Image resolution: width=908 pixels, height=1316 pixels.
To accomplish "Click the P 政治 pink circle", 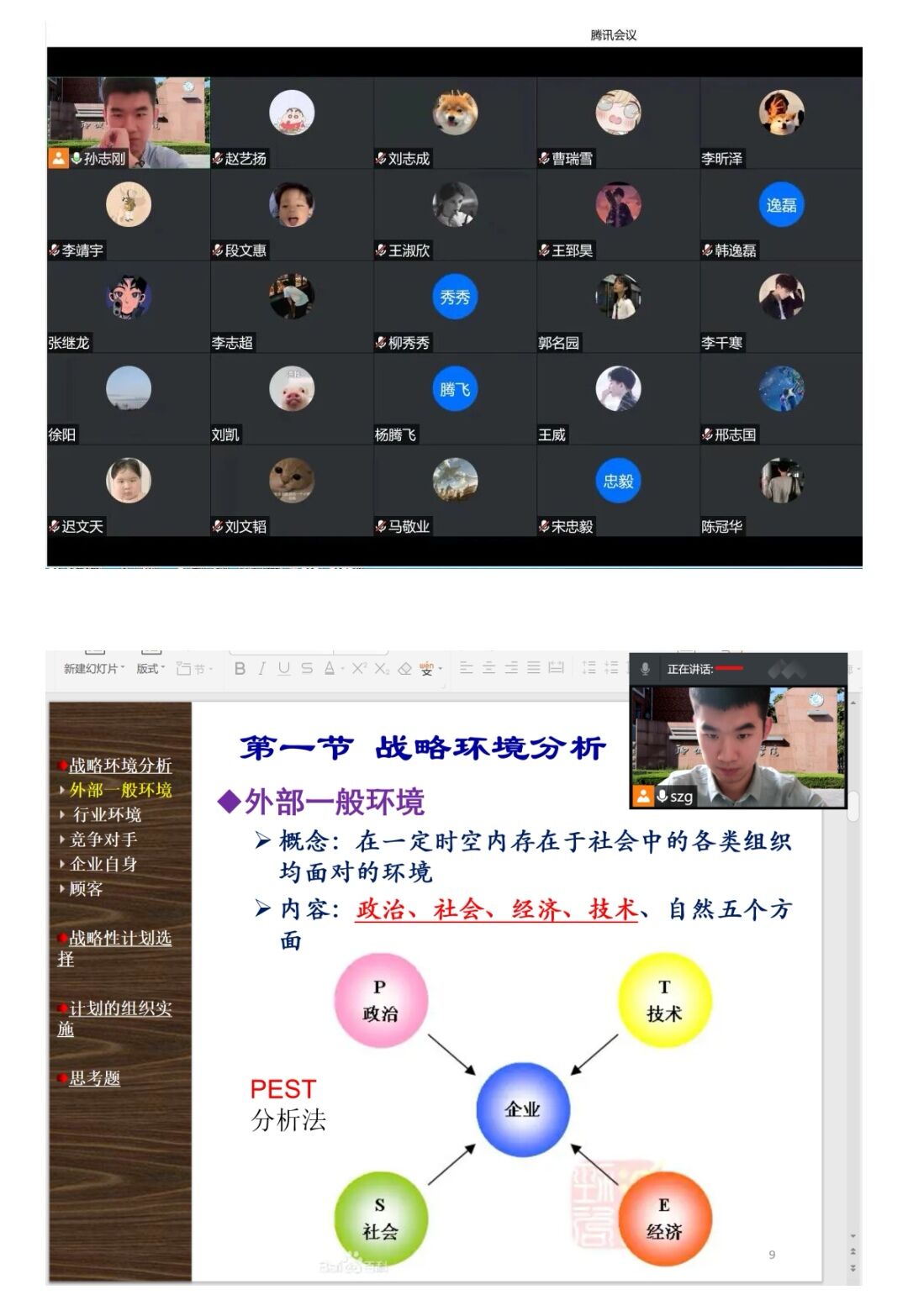I will coord(381,1001).
